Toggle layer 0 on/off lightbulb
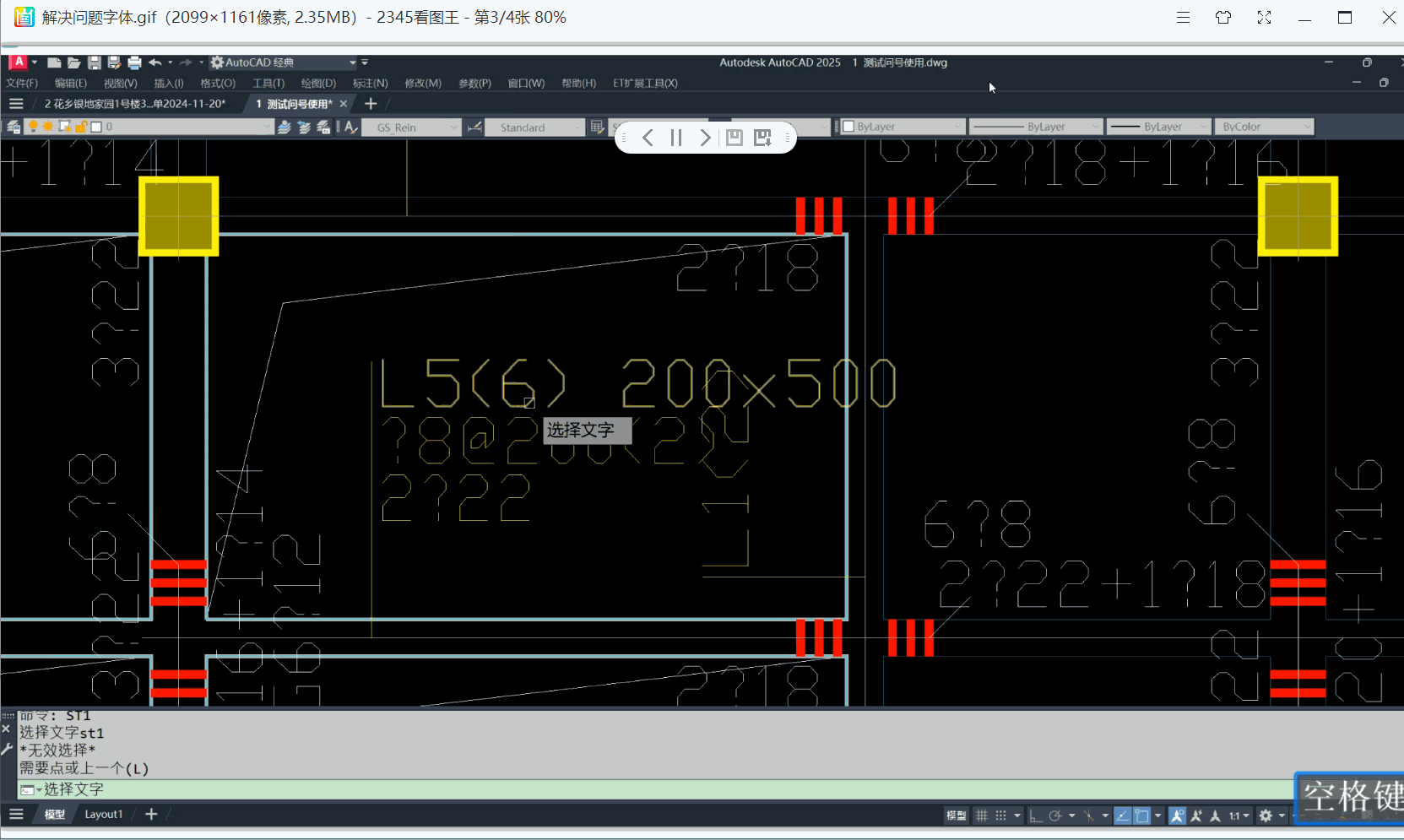1404x840 pixels. pos(34,127)
